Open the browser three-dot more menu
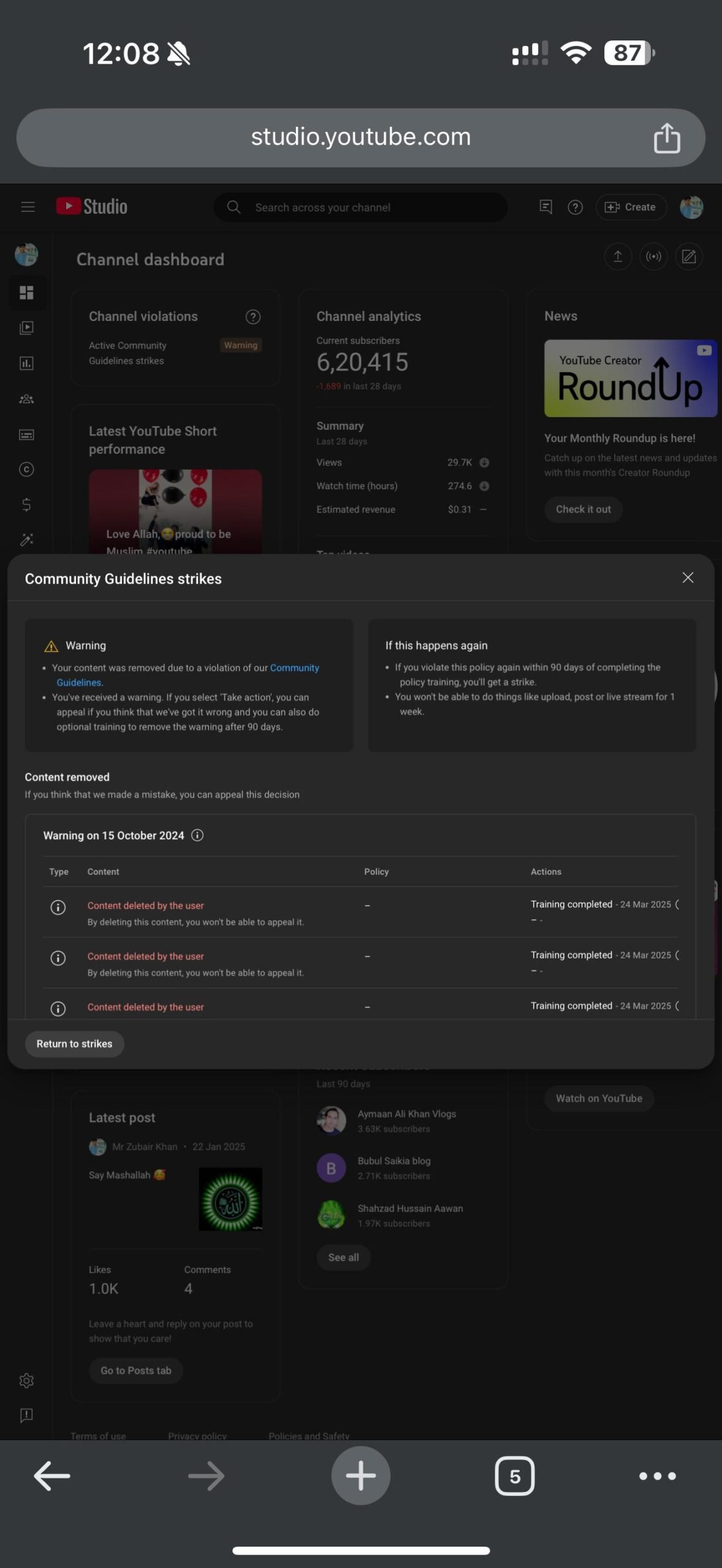This screenshot has width=722, height=1568. tap(657, 1476)
